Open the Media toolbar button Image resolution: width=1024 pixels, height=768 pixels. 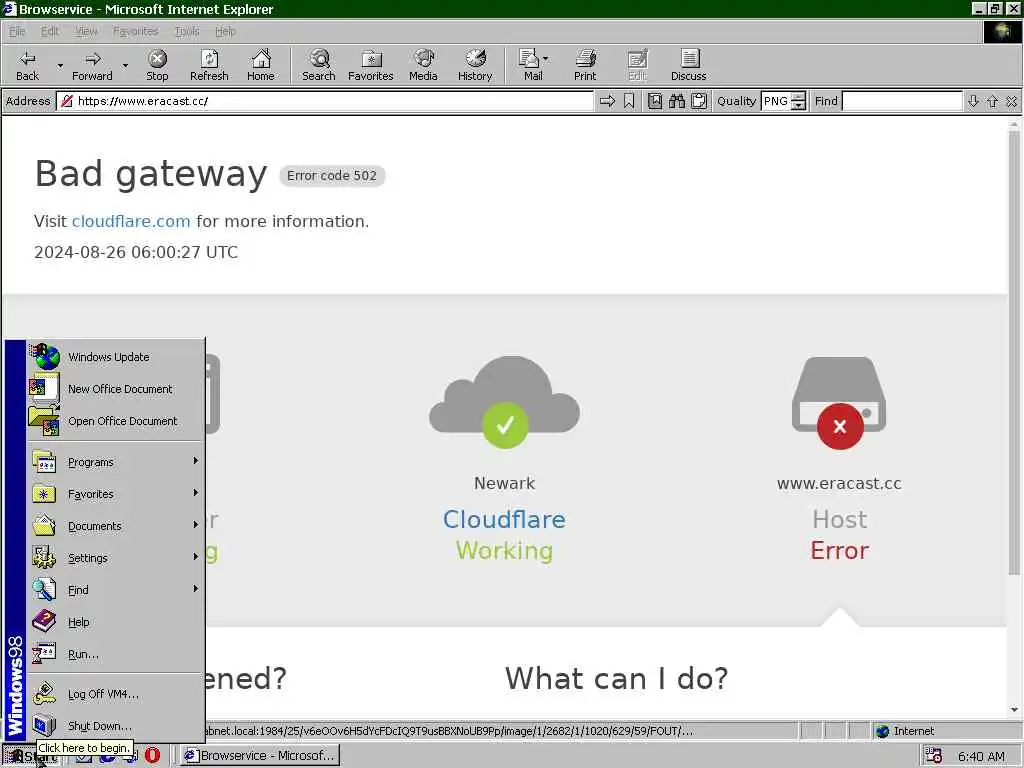pos(423,65)
